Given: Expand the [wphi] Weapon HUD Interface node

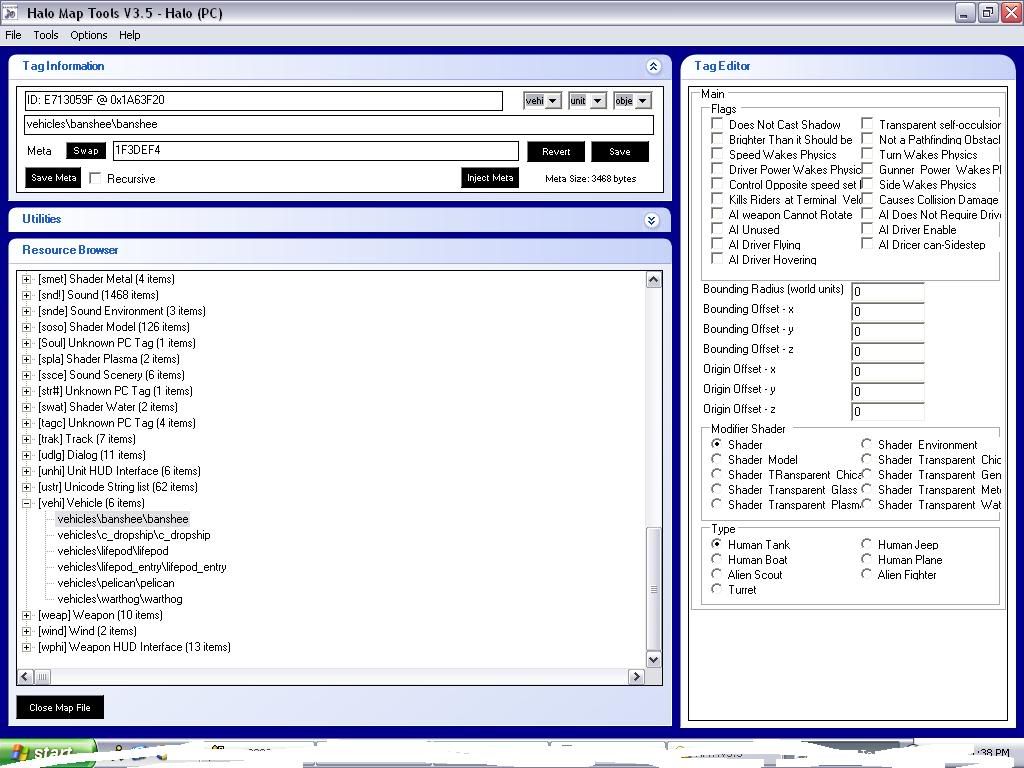Looking at the screenshot, I should point(26,647).
